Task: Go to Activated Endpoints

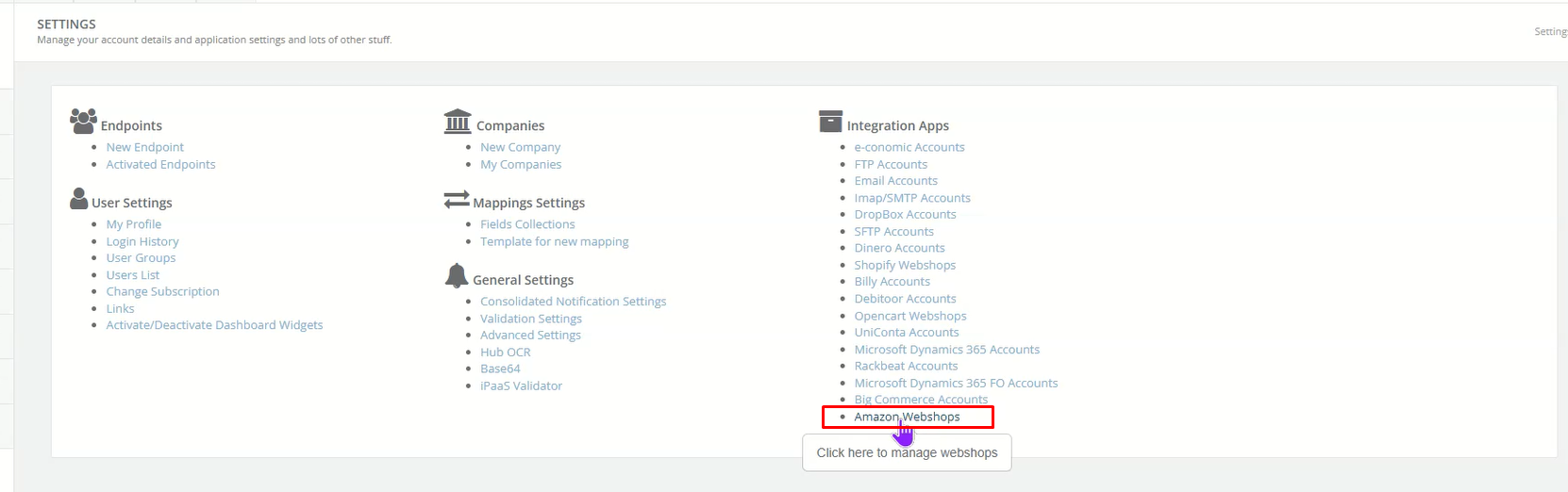Action: pos(160,164)
